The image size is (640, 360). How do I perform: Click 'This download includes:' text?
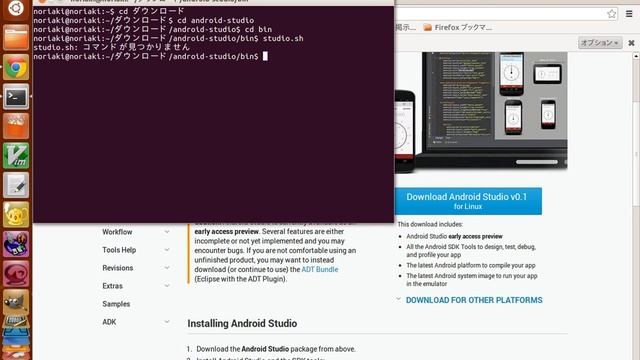tap(430, 224)
